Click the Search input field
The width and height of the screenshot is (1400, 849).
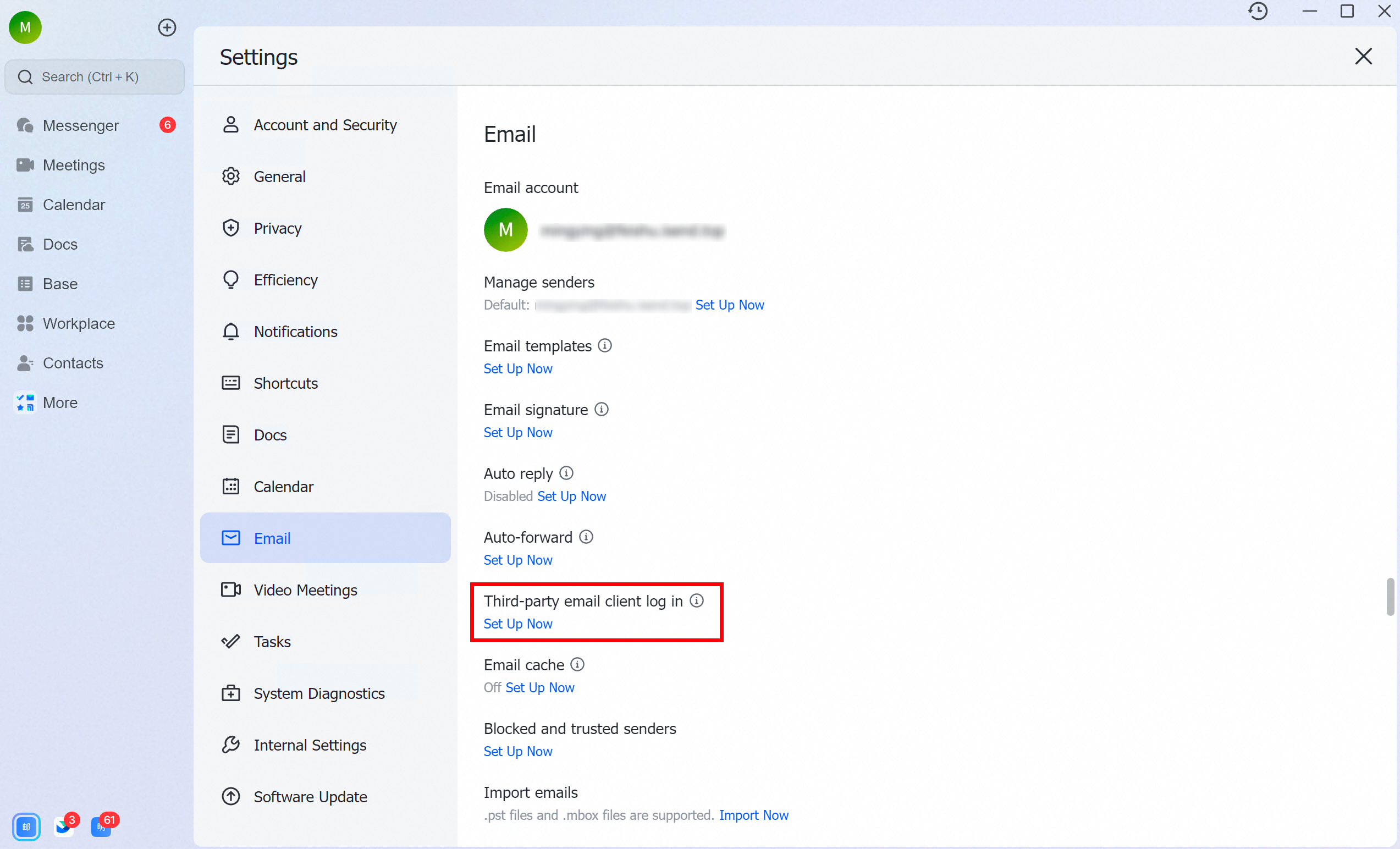point(95,77)
